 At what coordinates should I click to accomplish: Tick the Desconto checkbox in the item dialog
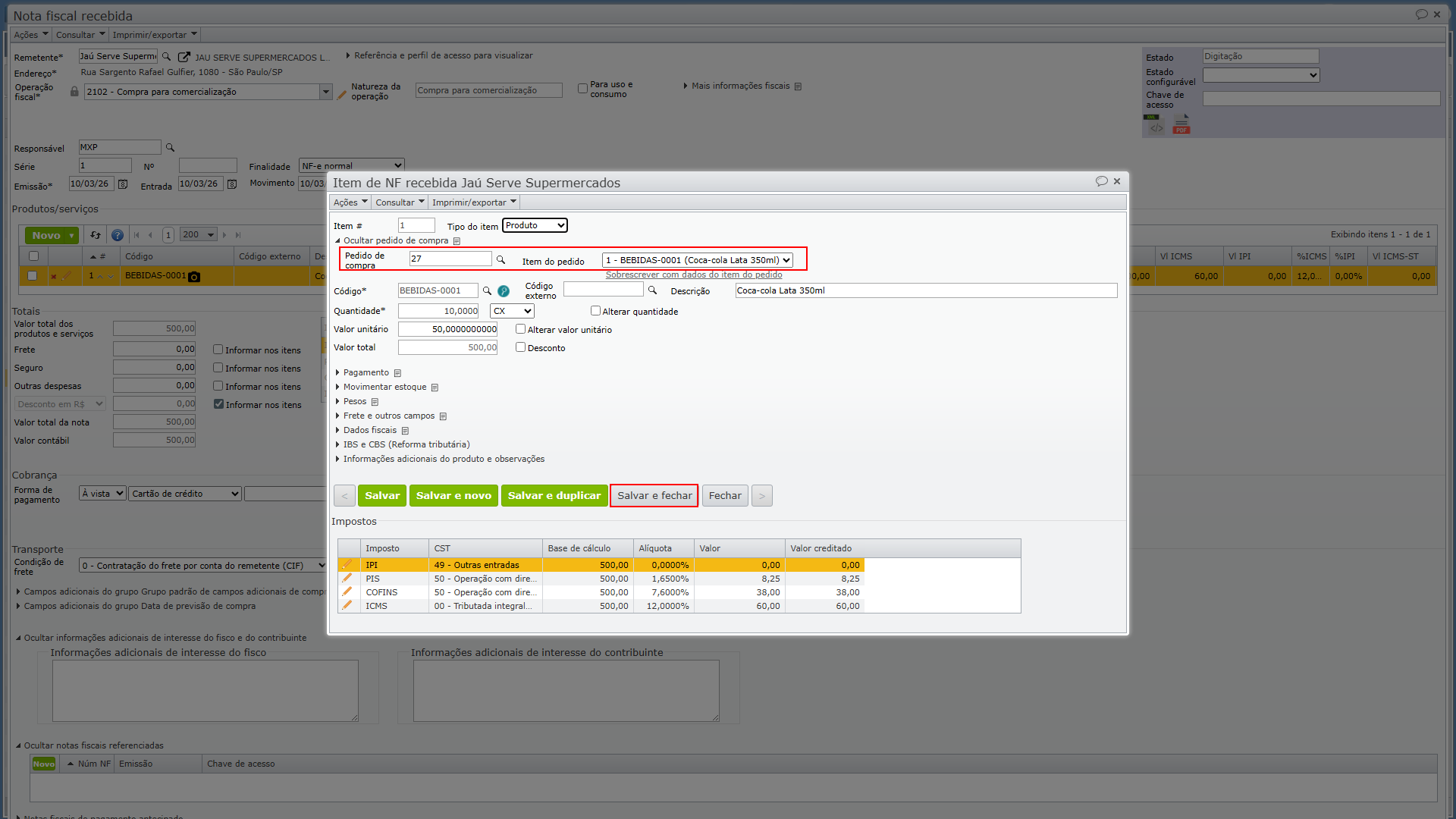tap(520, 347)
